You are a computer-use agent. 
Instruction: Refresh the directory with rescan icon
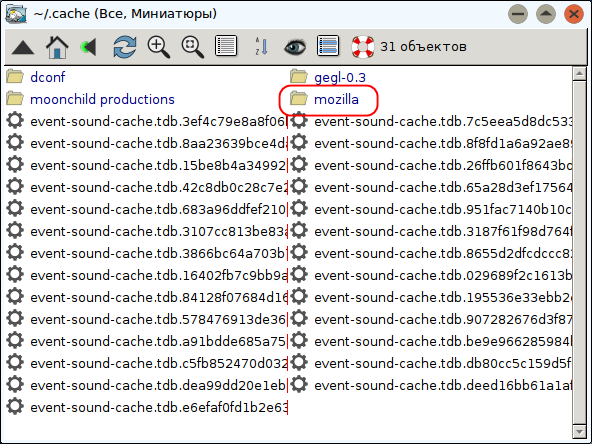(125, 47)
